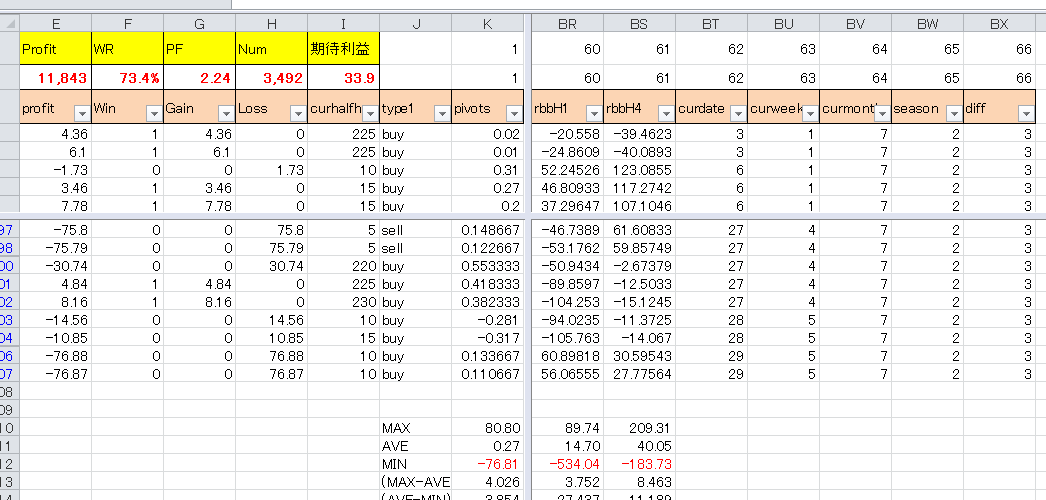This screenshot has width=1046, height=500.
Task: Click the yellow Num header cell
Action: click(x=272, y=49)
